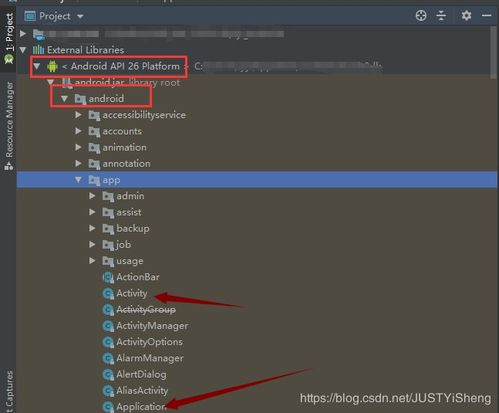Screen dimensions: 499x413
Task: Expand the blurred top project node
Action: [x=23, y=34]
